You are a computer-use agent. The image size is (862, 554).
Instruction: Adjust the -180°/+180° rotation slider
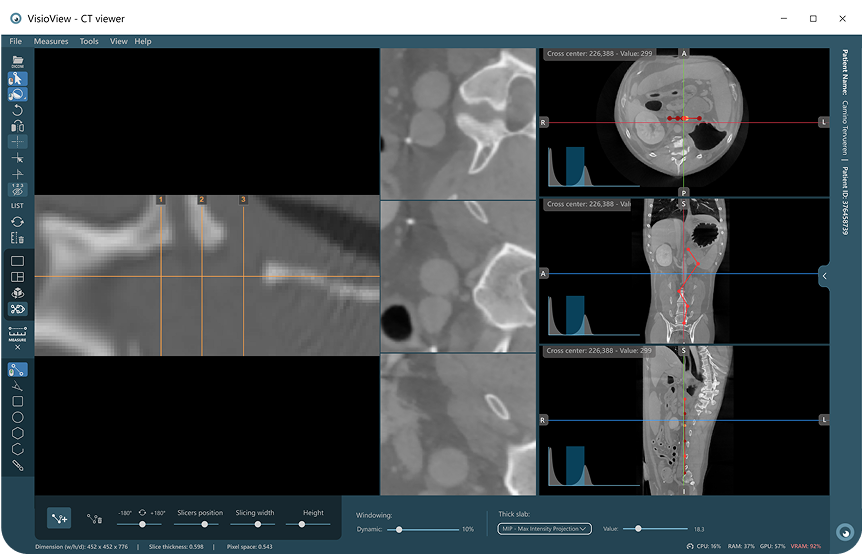pyautogui.click(x=140, y=524)
